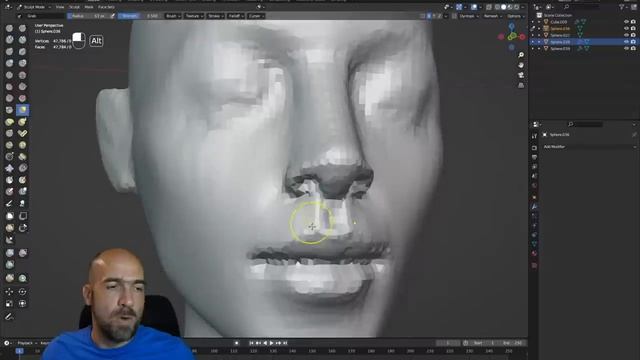Open the Options dropdown
Viewport: 640px width, 360px height.
tap(516, 16)
